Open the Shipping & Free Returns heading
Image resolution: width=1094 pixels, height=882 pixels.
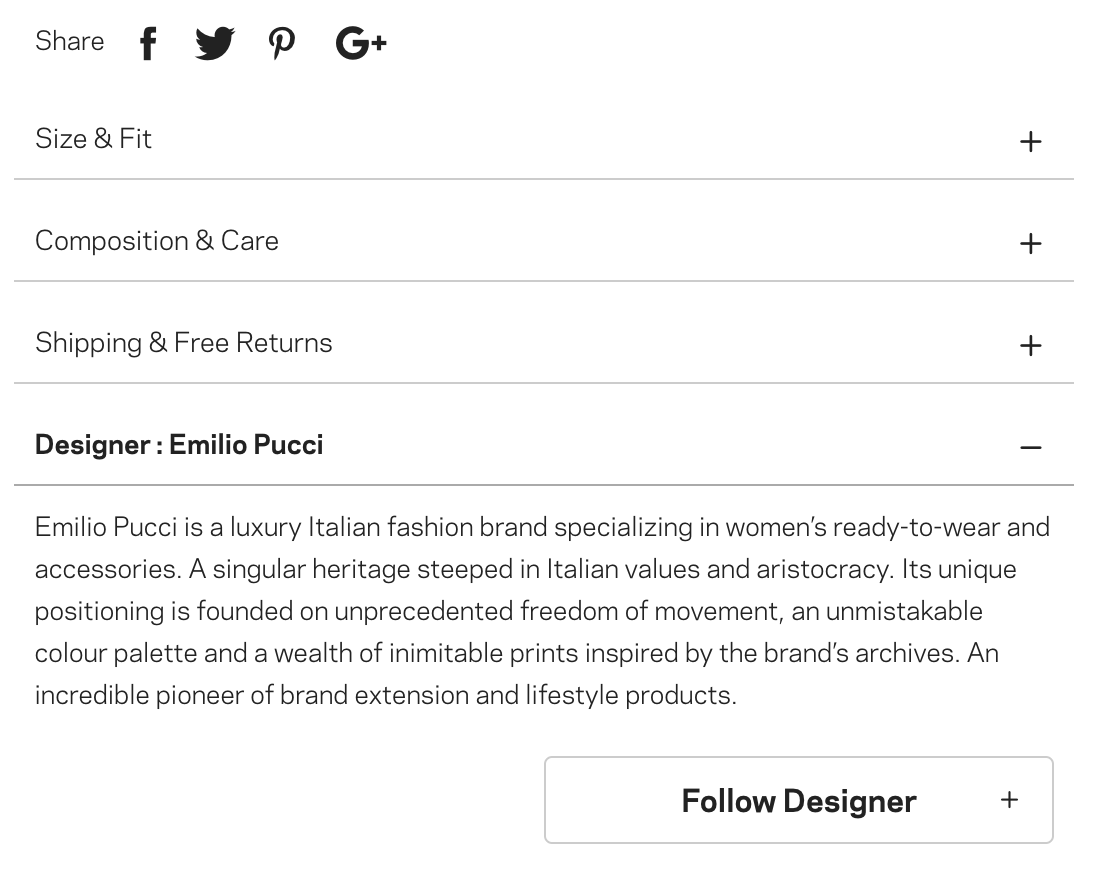coord(184,343)
